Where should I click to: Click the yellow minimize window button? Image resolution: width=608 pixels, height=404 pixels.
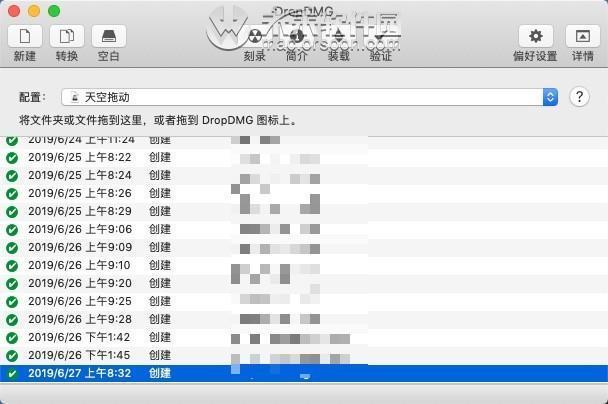coord(34,11)
